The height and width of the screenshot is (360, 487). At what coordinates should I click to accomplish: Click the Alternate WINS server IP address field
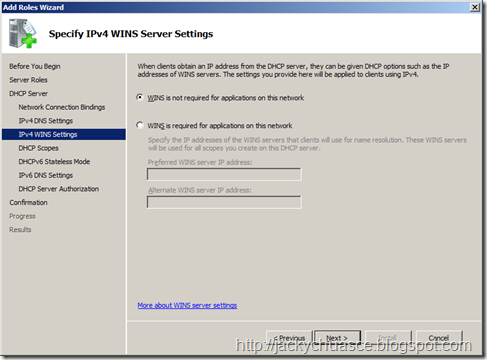coord(224,202)
